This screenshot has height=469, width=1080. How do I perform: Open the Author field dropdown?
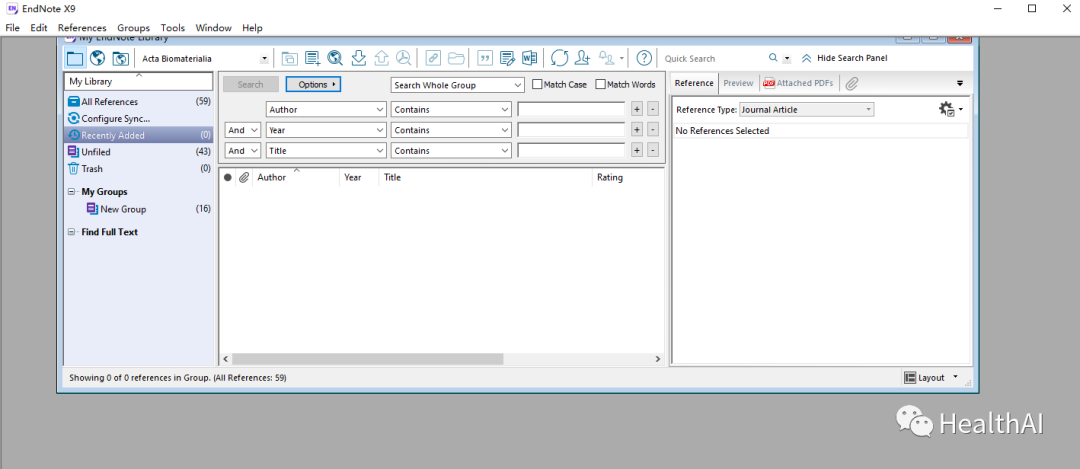(x=326, y=109)
